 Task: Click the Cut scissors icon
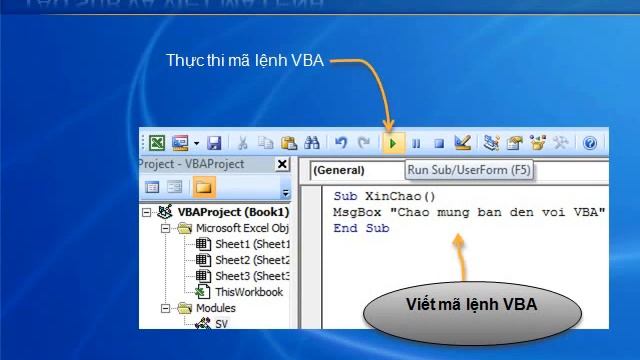tap(242, 143)
